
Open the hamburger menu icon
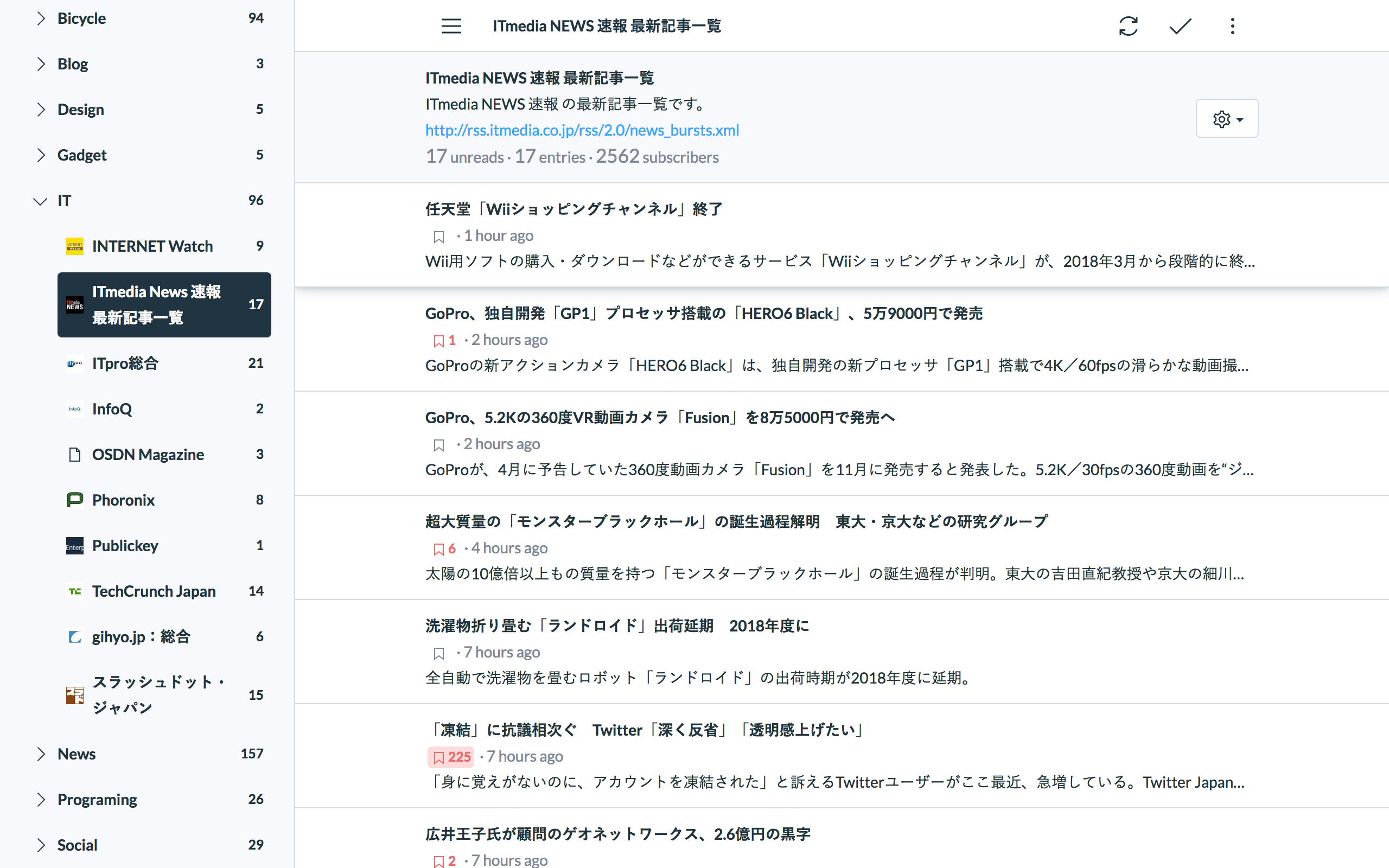tap(451, 26)
